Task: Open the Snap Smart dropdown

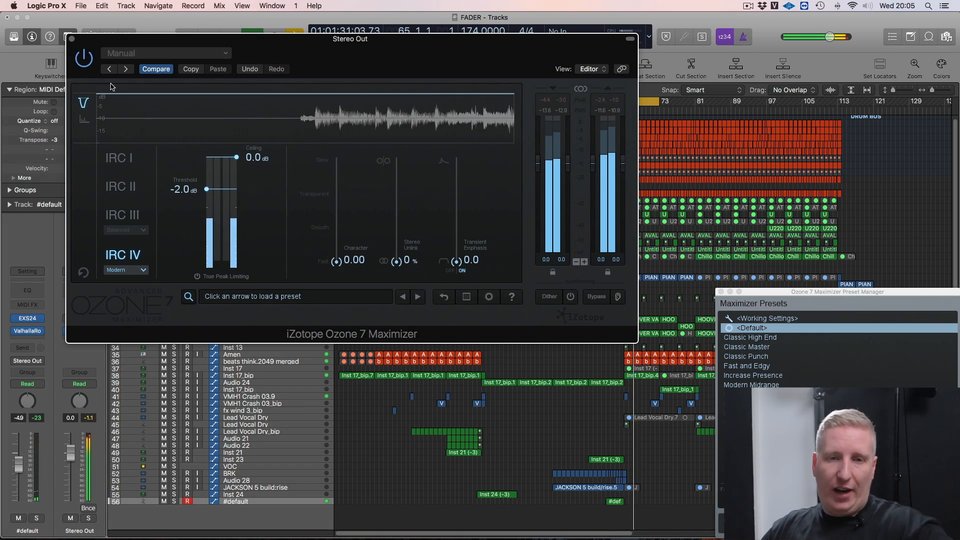Action: coord(713,90)
